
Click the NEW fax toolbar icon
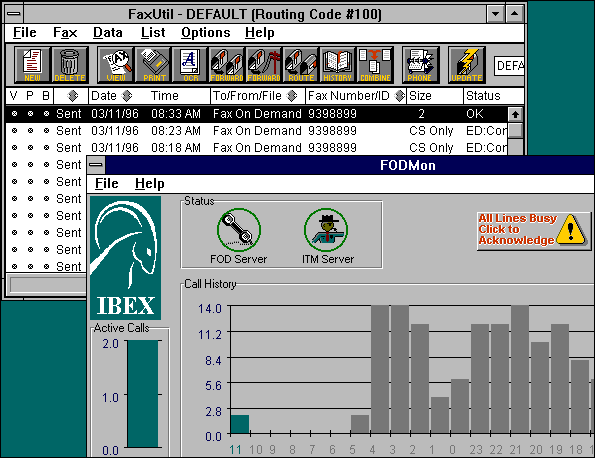[32, 65]
